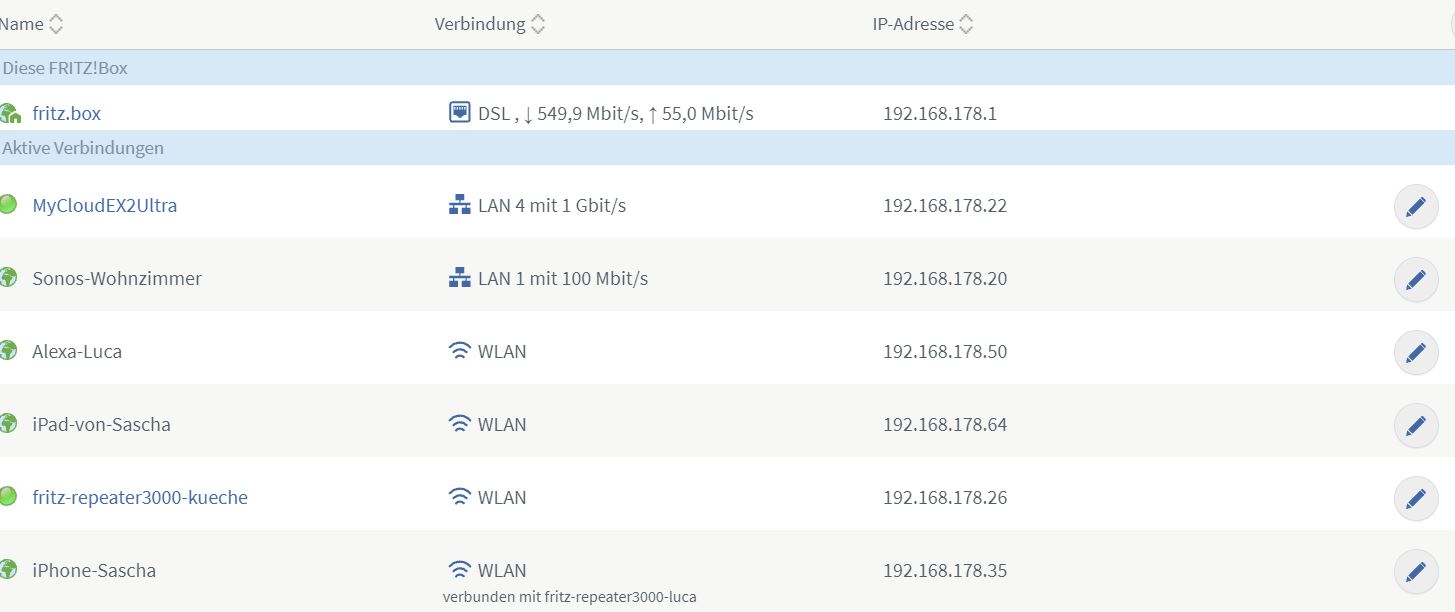Viewport: 1455px width, 612px height.
Task: Click the globe icon beside Sonos-Wohnzimmer
Action: (8, 278)
